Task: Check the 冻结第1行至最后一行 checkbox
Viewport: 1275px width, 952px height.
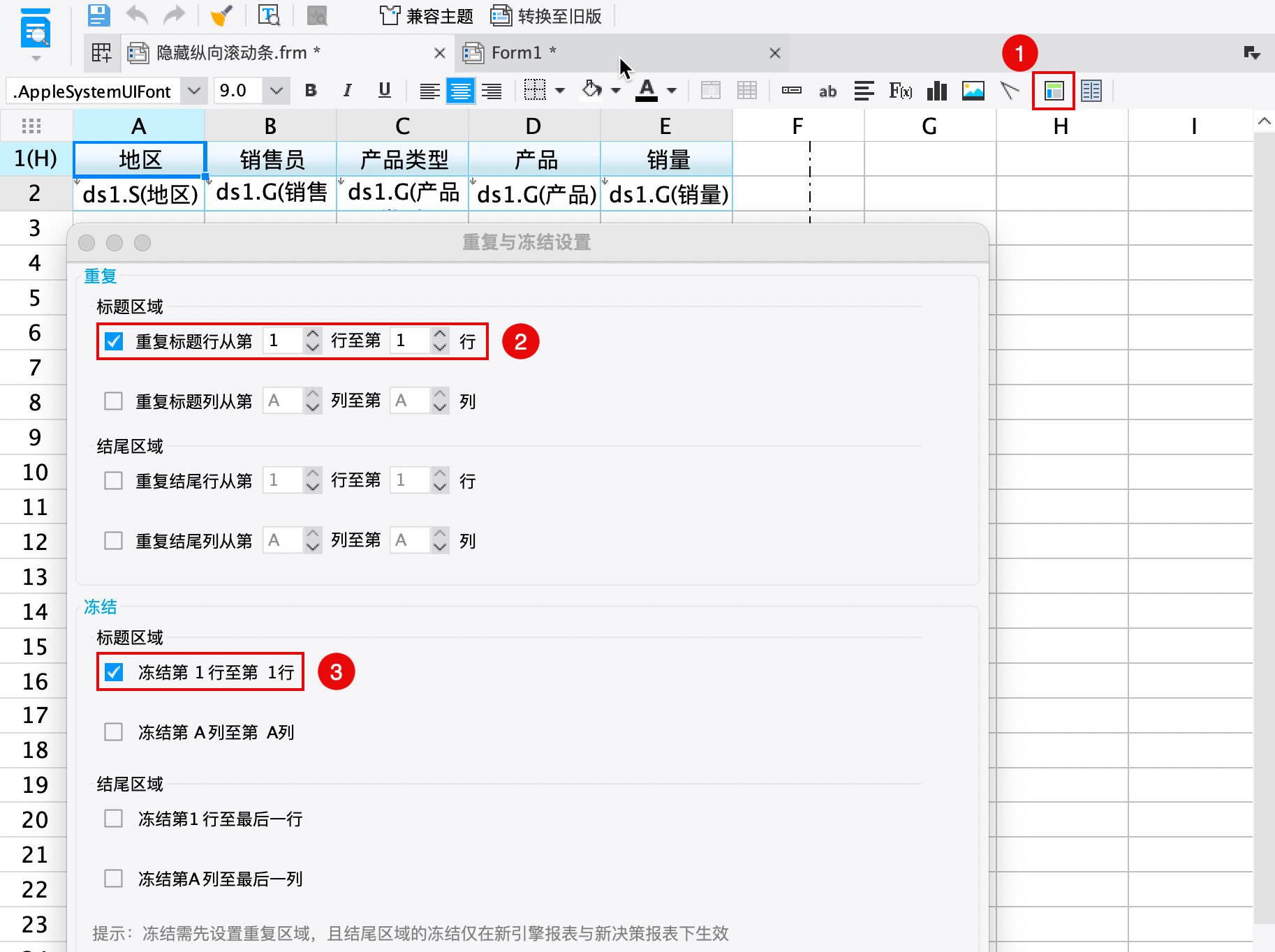Action: pos(114,819)
